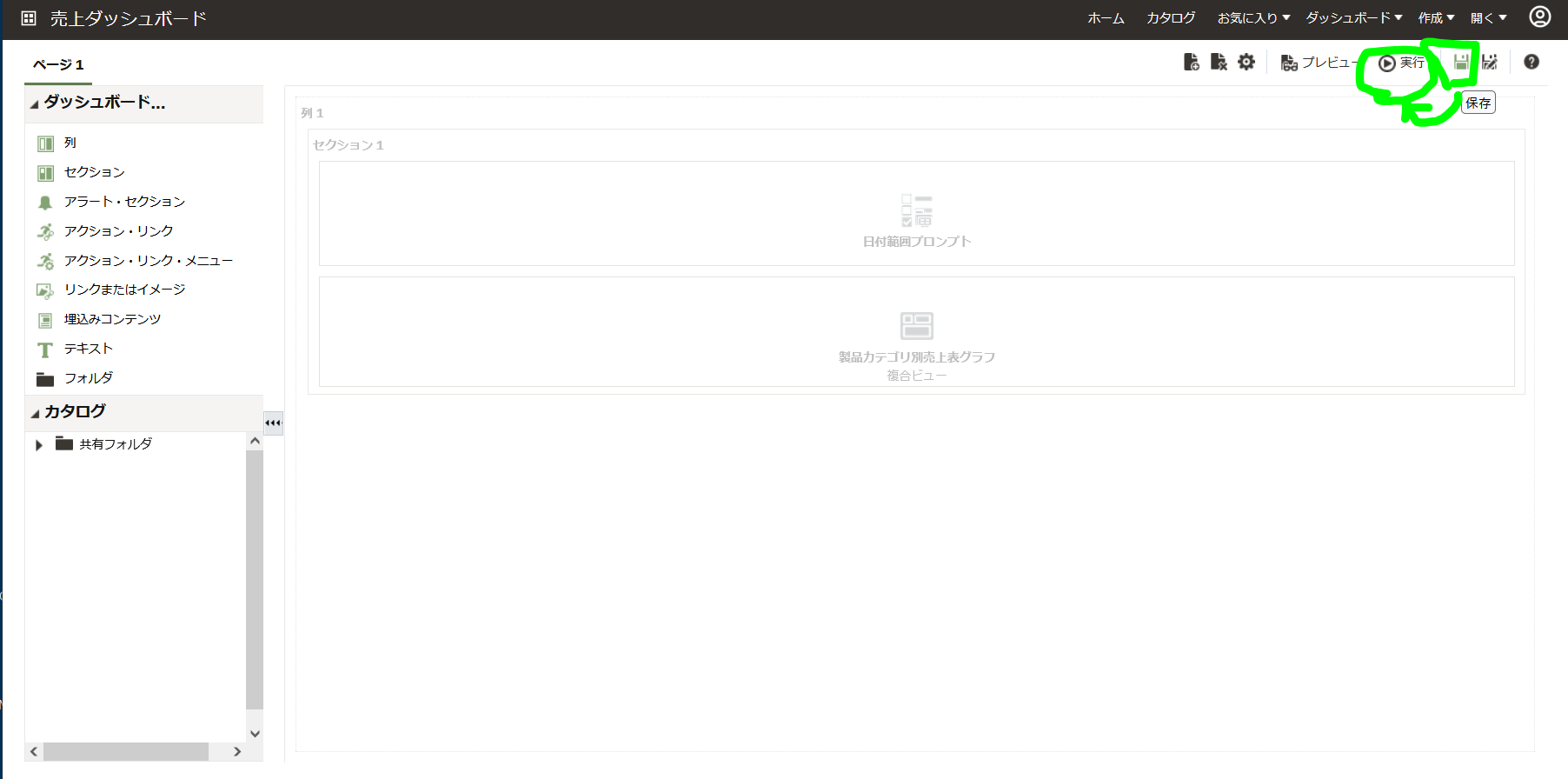
Task: Collapse the カタログ pane header
Action: [x=35, y=413]
